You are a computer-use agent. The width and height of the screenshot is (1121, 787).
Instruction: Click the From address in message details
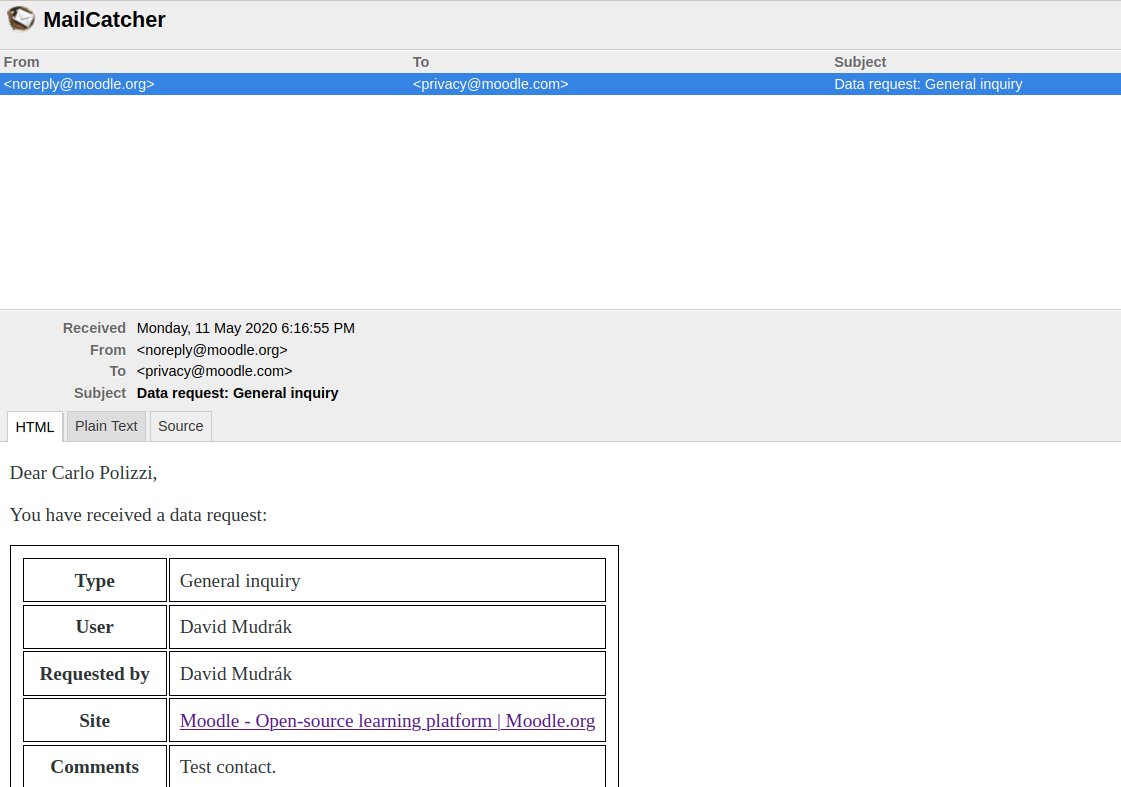[212, 350]
